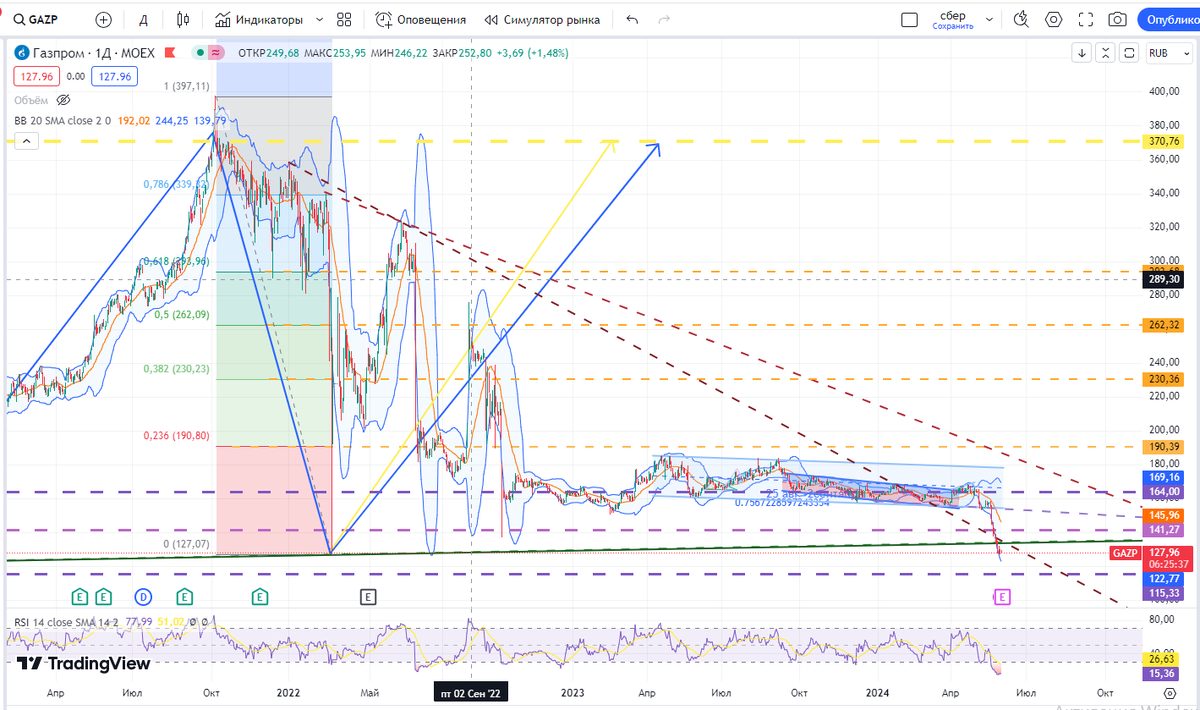This screenshot has width=1200, height=710.
Task: Click the red flag next to MOEX
Action: point(172,53)
